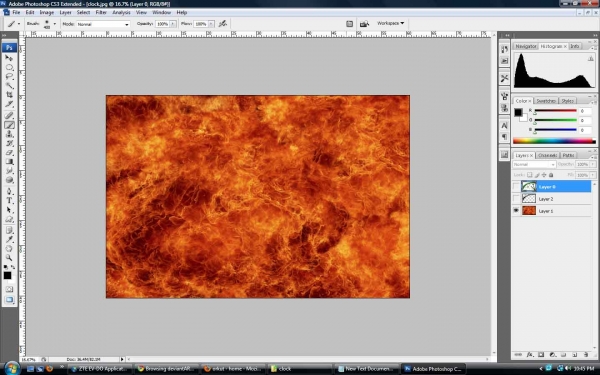
Task: Open the layer blend mode Normal dropdown
Action: click(x=534, y=165)
